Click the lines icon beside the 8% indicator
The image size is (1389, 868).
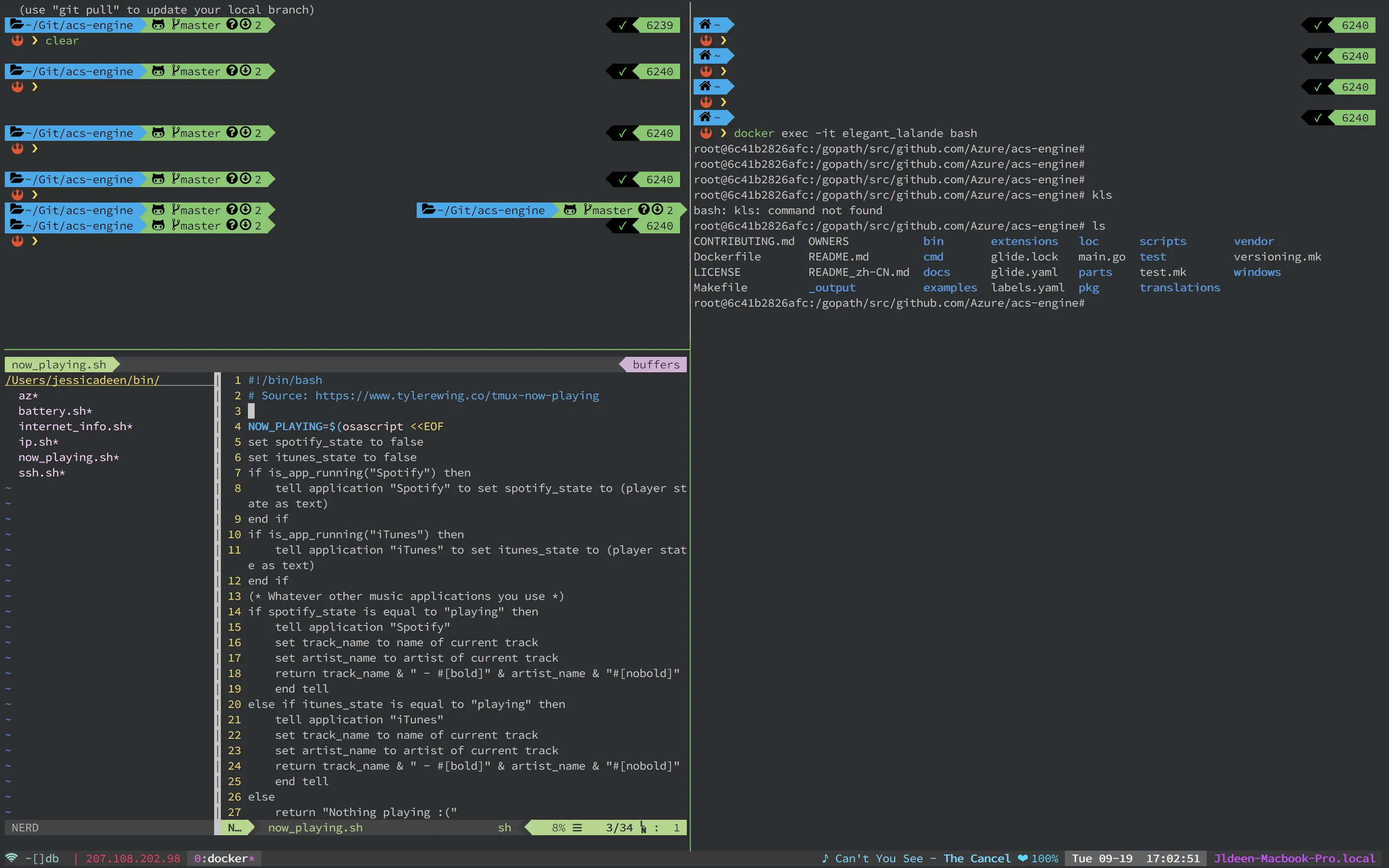577,827
